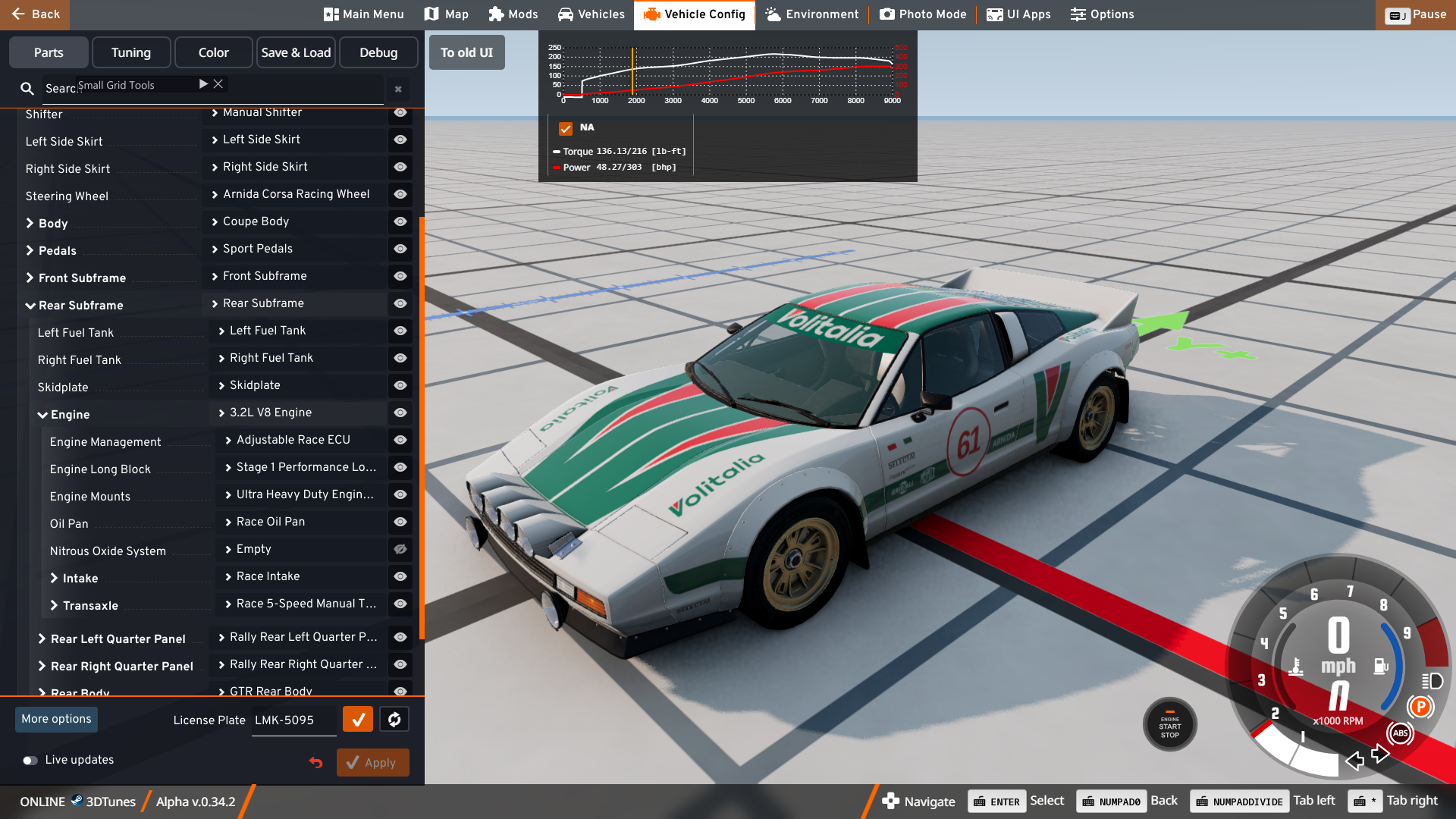
Task: Switch to the Tuning tab
Action: tap(131, 52)
